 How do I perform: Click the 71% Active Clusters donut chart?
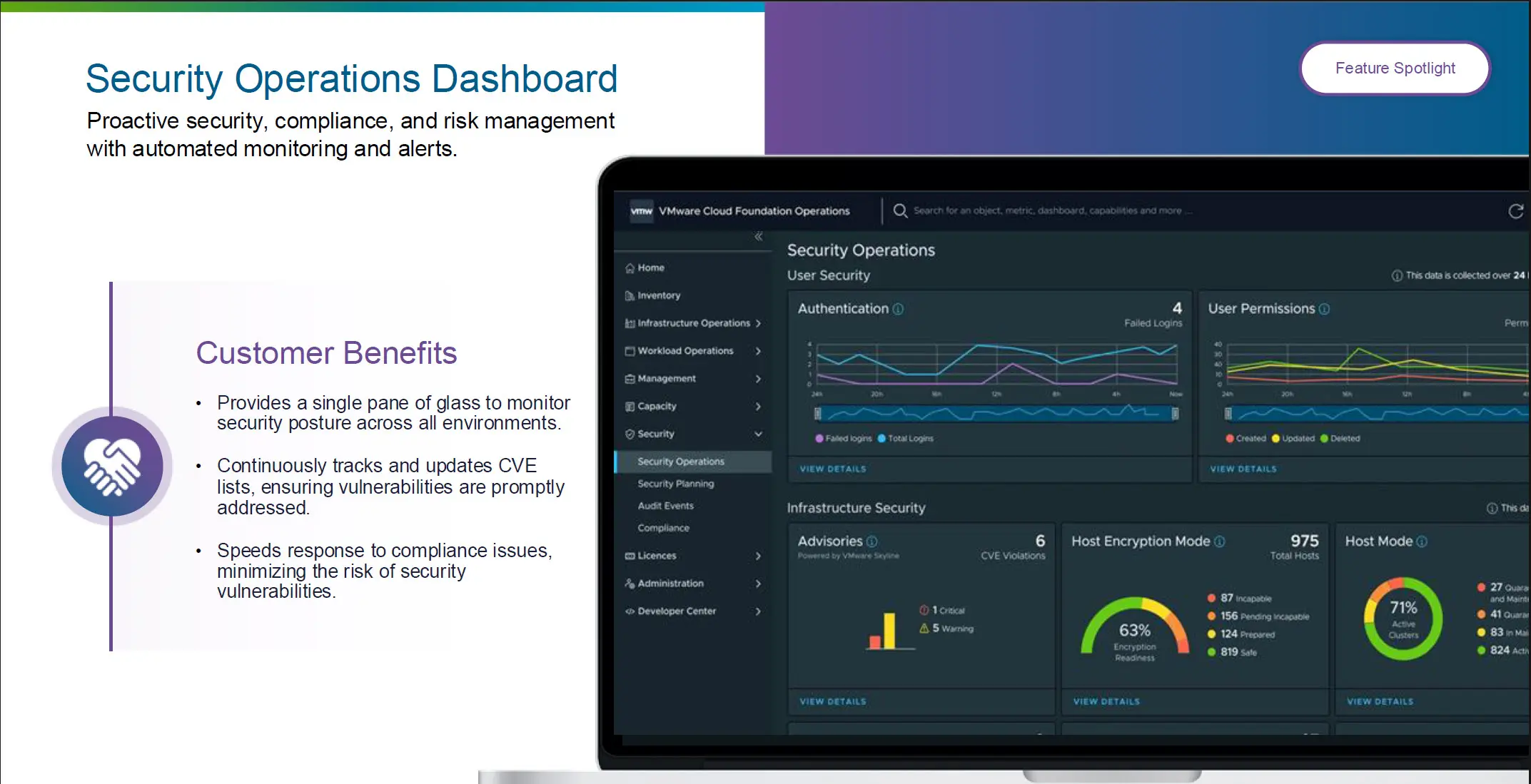[1403, 618]
